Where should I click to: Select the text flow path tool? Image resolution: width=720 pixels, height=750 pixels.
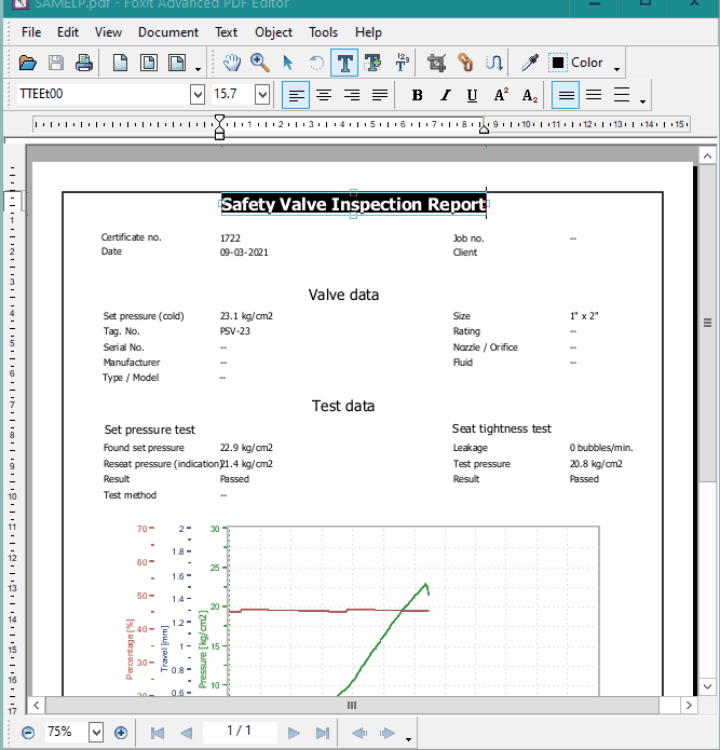(494, 63)
